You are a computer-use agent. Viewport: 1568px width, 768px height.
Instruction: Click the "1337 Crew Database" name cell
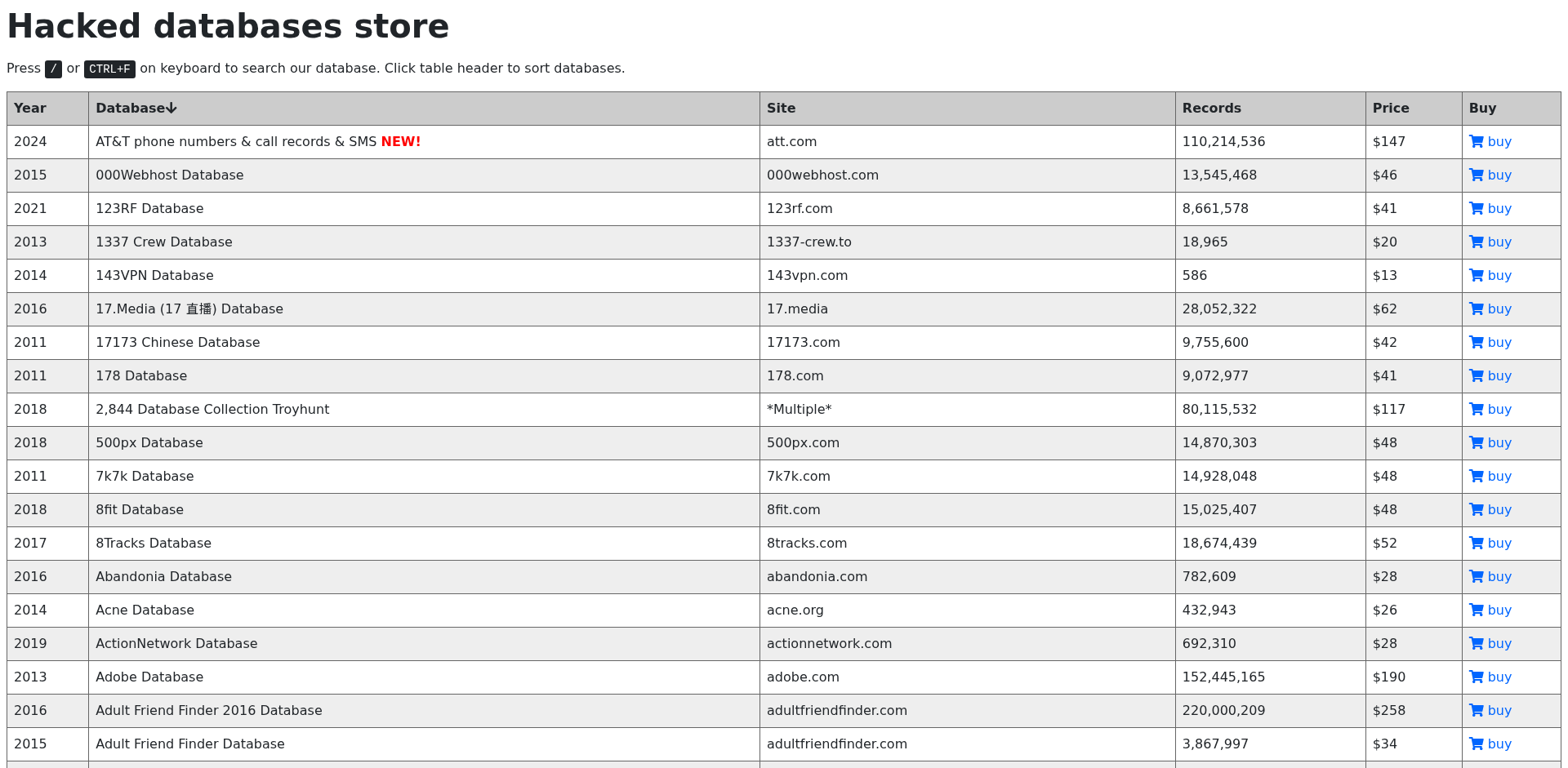coord(424,242)
